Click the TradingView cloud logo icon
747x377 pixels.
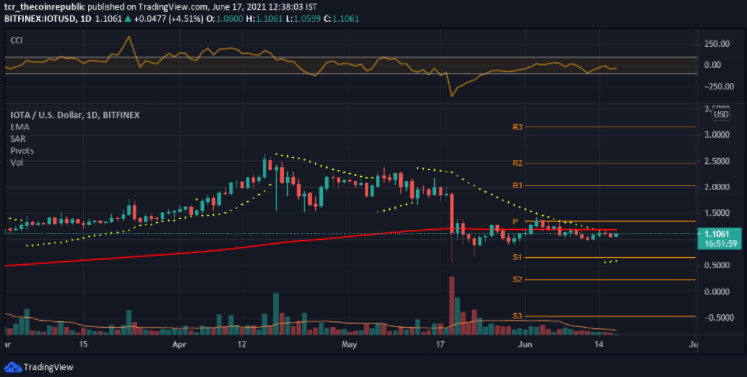point(12,367)
